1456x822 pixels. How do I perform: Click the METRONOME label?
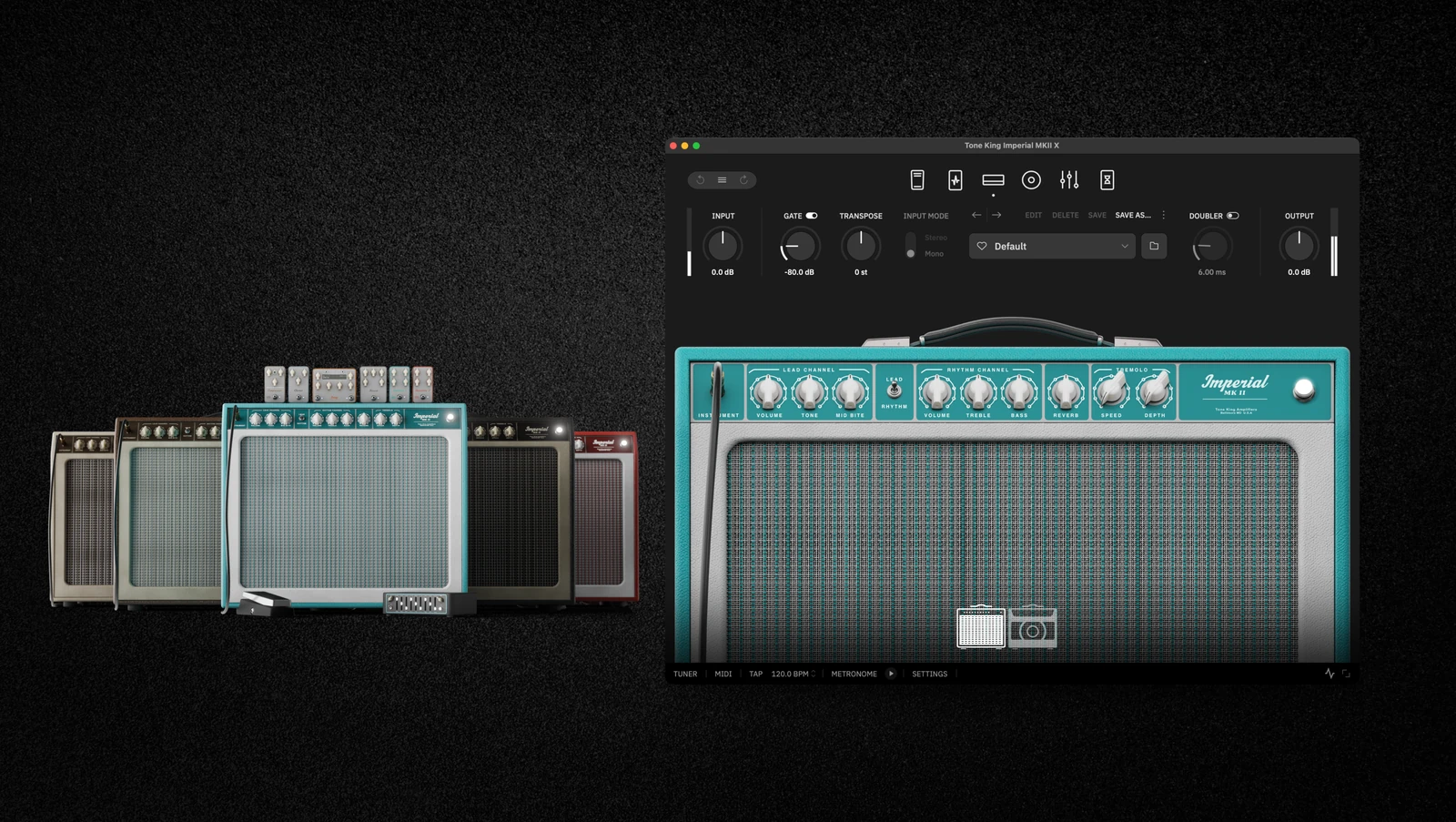click(x=854, y=674)
